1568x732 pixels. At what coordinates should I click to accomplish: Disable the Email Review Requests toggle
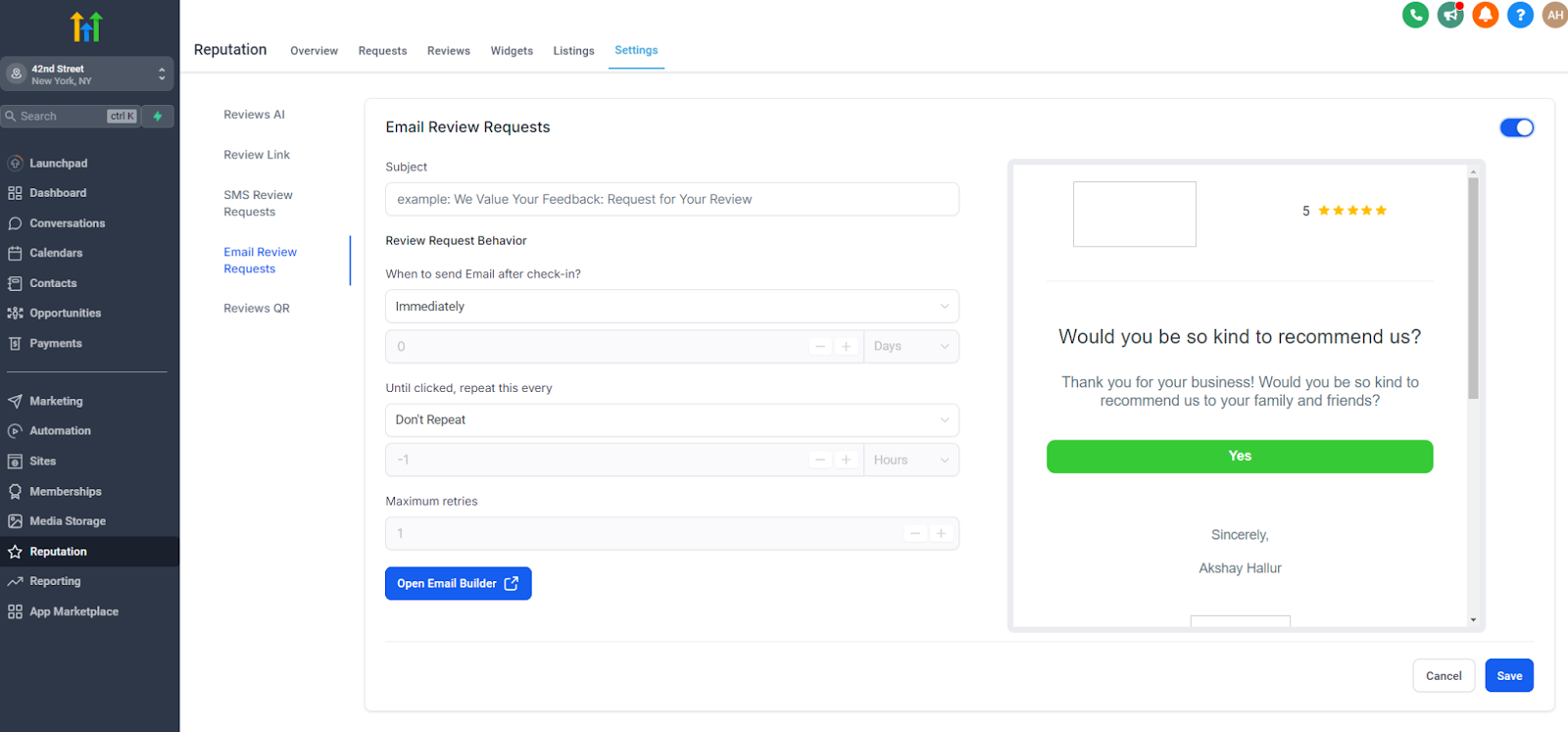point(1516,127)
